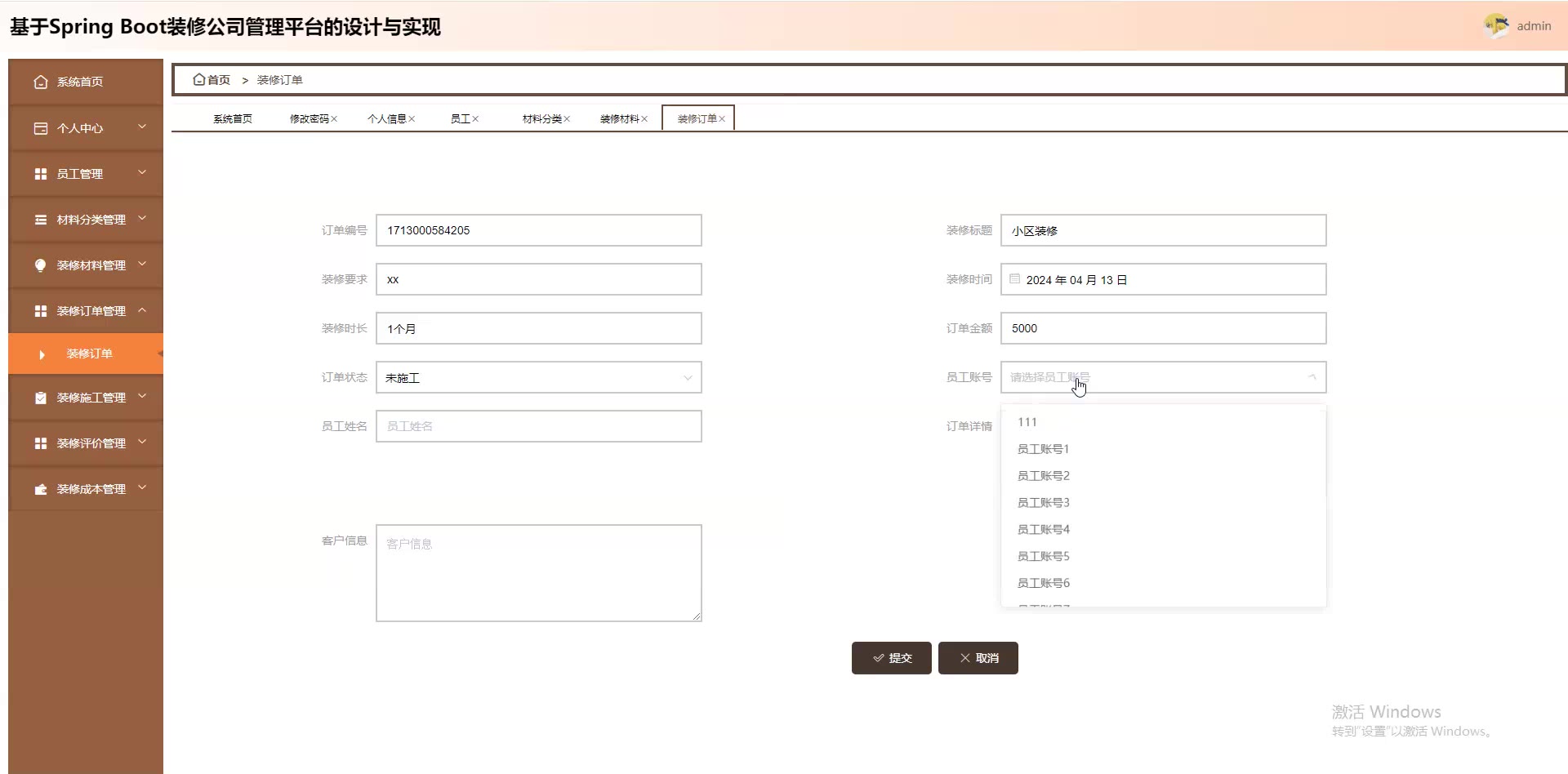The height and width of the screenshot is (774, 1568).
Task: Expand the 材料分类管理 chevron
Action: click(x=142, y=218)
